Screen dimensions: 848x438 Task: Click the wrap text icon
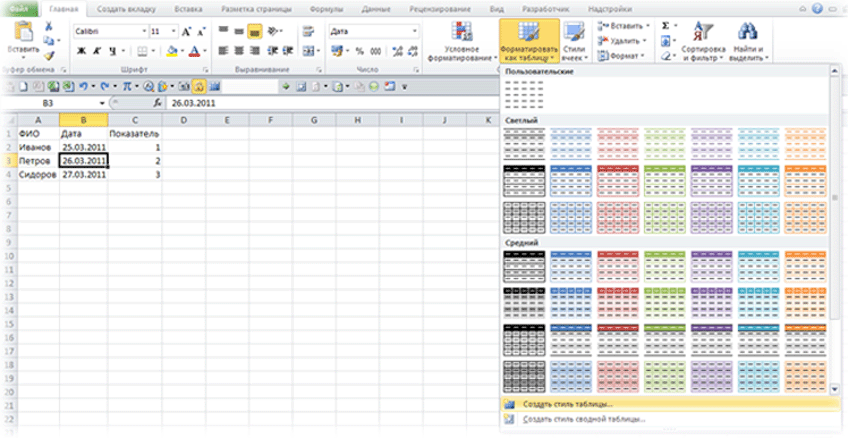pos(308,32)
